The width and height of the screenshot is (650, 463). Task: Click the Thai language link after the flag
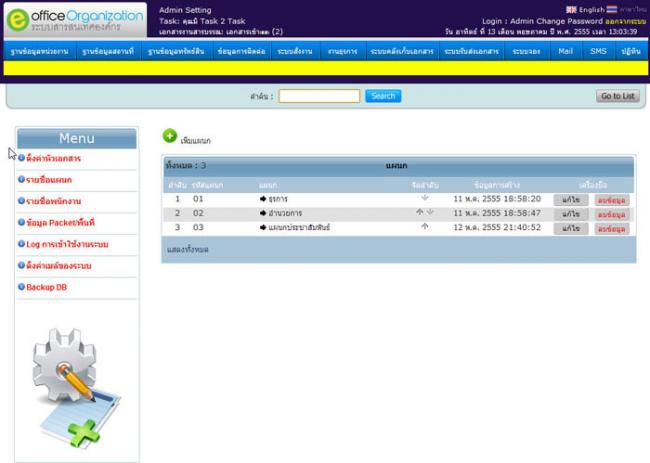pyautogui.click(x=633, y=9)
